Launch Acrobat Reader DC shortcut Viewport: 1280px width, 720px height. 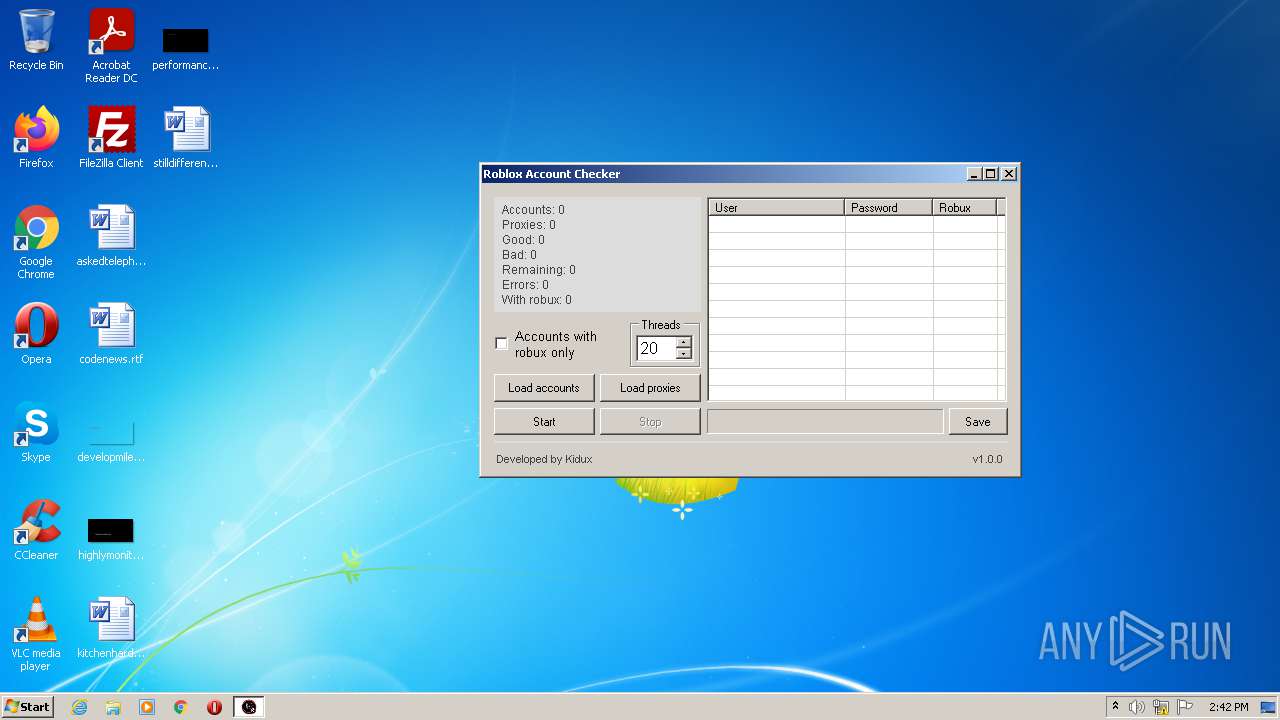(111, 45)
